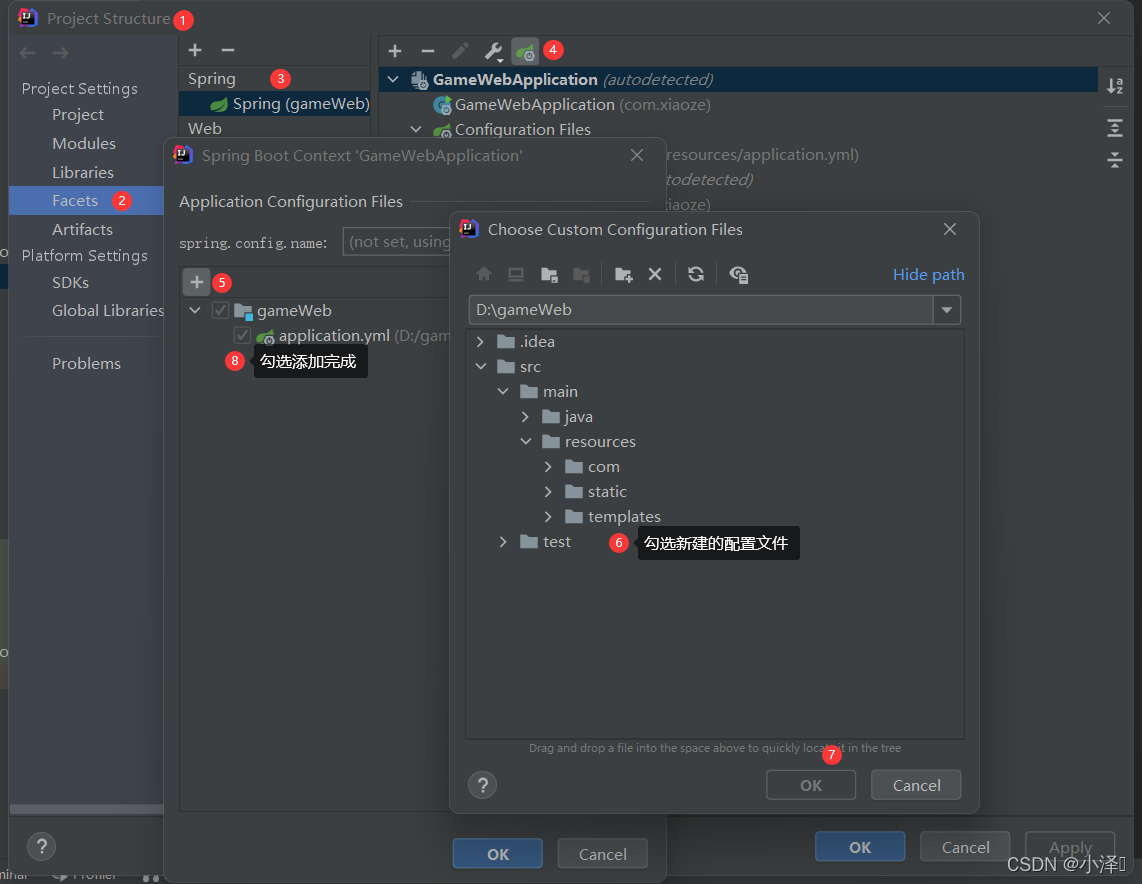1142x884 pixels.
Task: Select Facets in the sidebar
Action: pyautogui.click(x=86, y=200)
